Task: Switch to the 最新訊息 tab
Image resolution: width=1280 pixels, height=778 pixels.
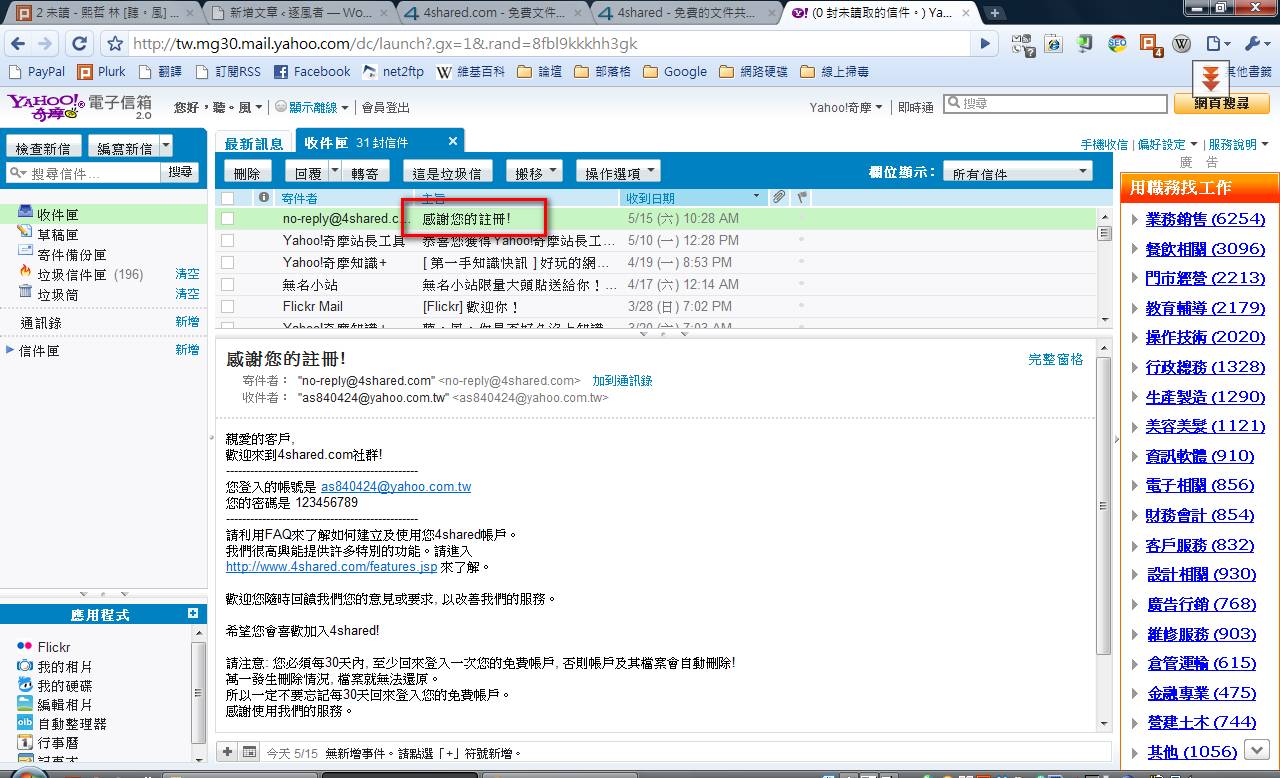Action: click(x=254, y=144)
